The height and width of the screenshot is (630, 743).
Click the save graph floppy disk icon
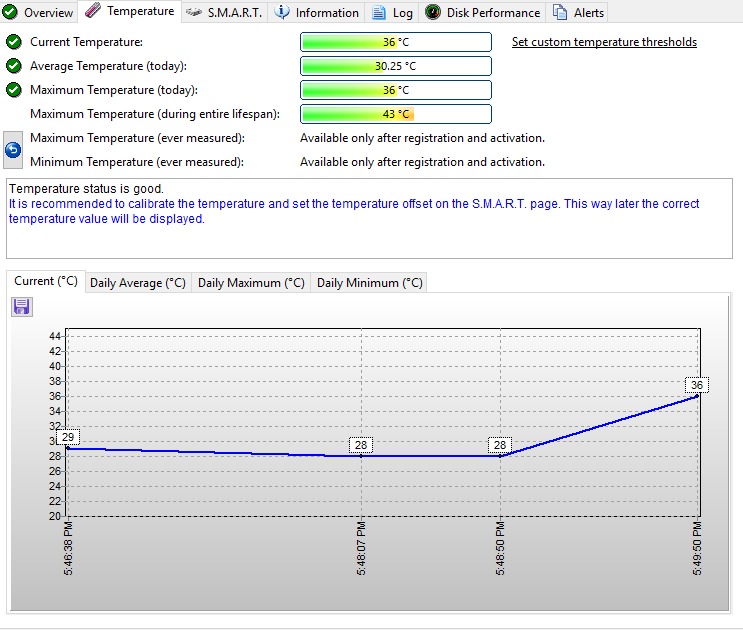(x=22, y=307)
